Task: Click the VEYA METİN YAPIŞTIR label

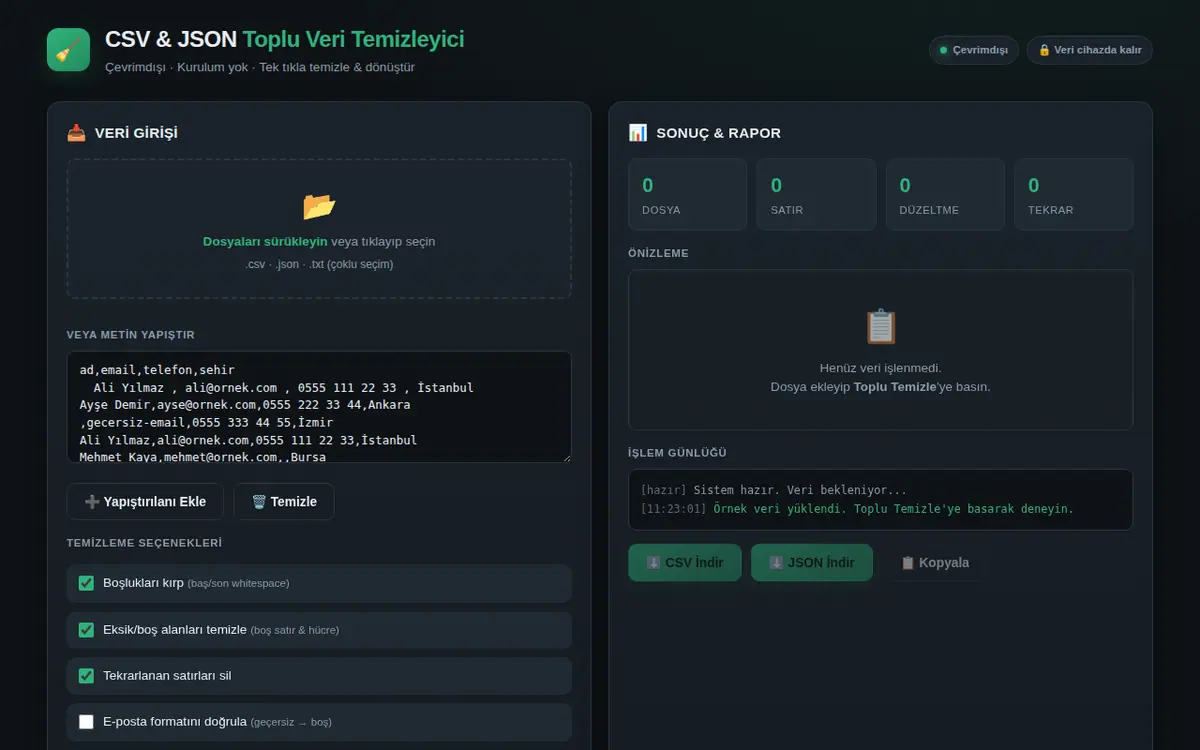Action: tap(131, 335)
